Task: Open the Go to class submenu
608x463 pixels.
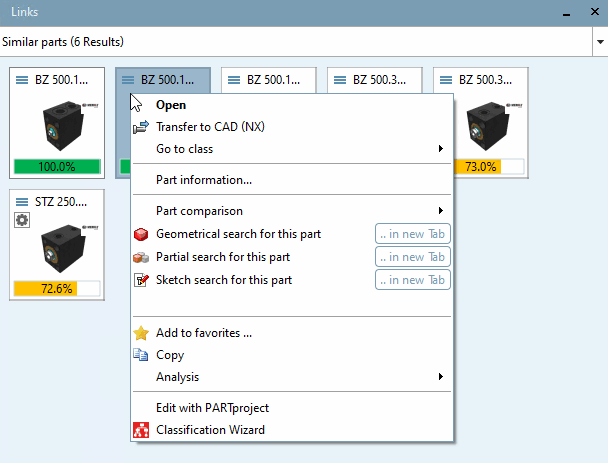Action: (x=292, y=149)
